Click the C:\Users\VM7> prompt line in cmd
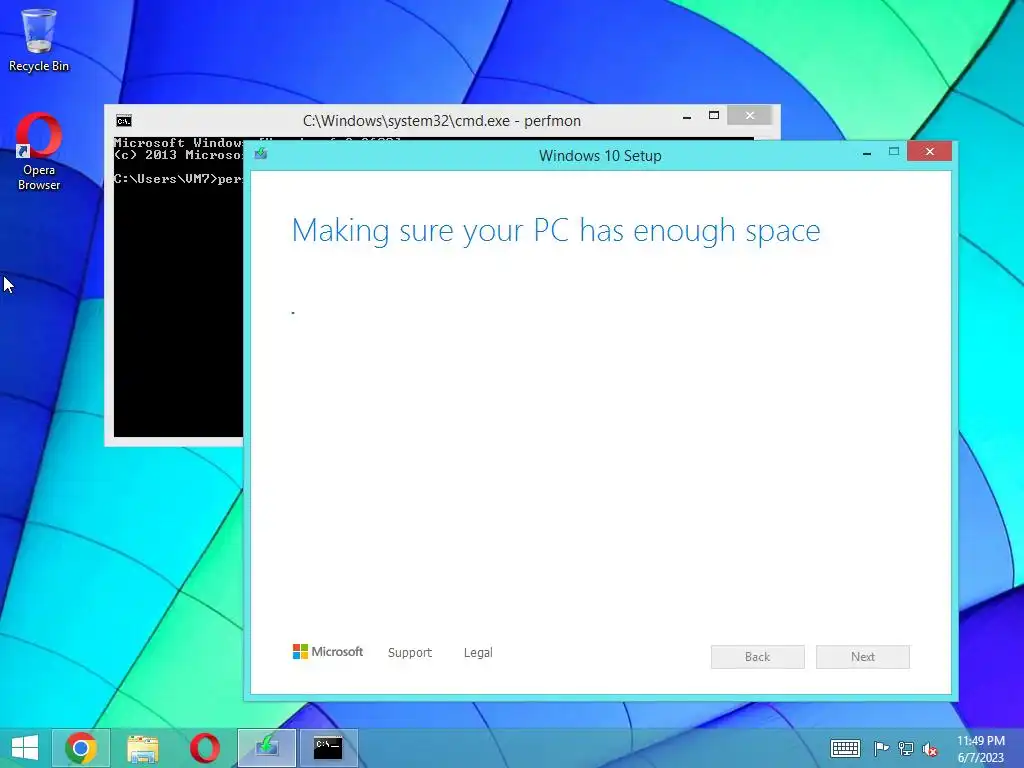 pos(178,178)
